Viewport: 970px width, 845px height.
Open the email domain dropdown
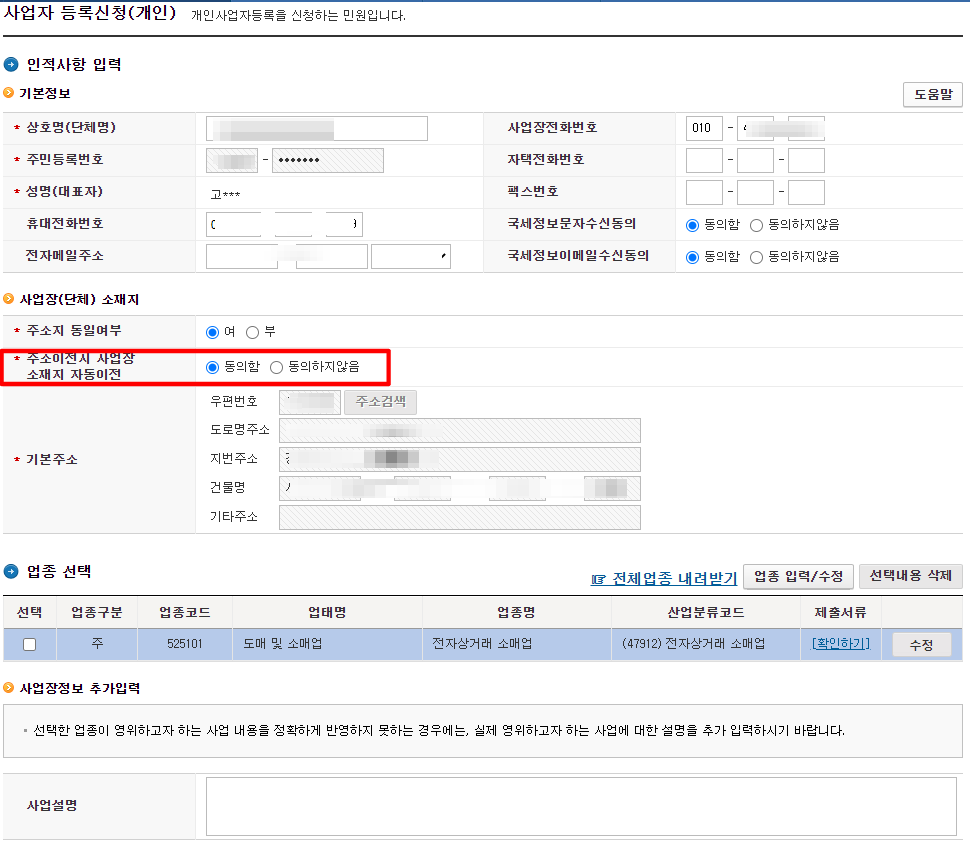[x=410, y=256]
